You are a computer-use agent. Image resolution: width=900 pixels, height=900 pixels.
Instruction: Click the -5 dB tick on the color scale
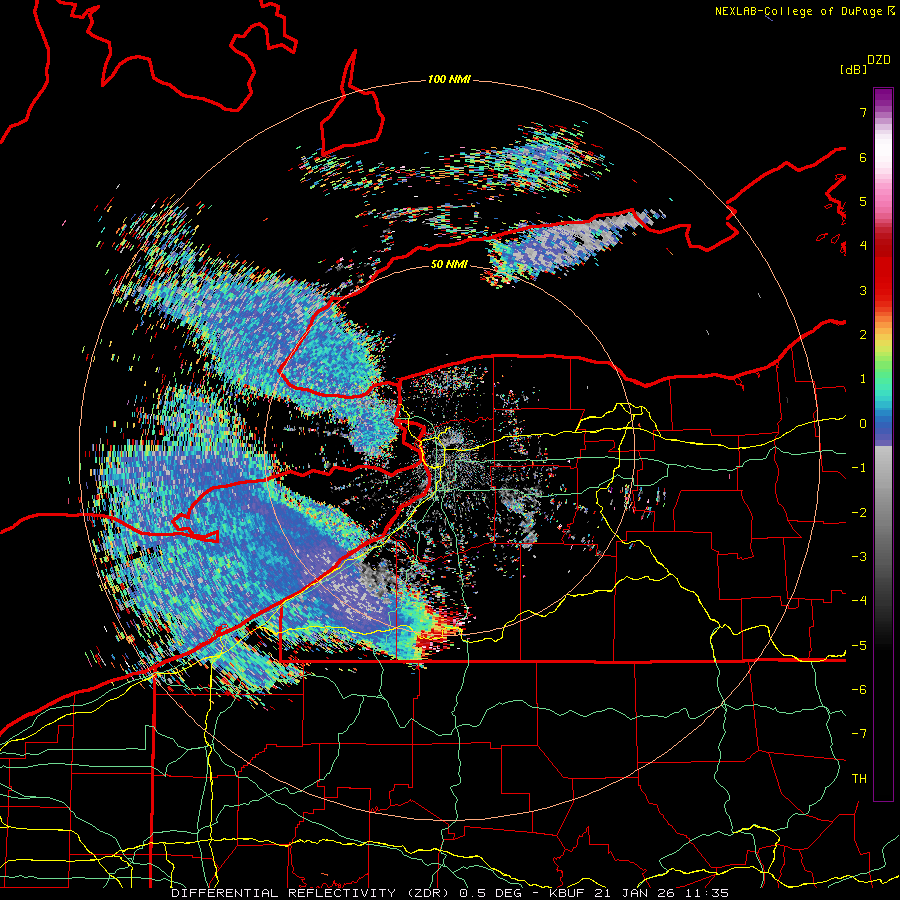[x=859, y=646]
